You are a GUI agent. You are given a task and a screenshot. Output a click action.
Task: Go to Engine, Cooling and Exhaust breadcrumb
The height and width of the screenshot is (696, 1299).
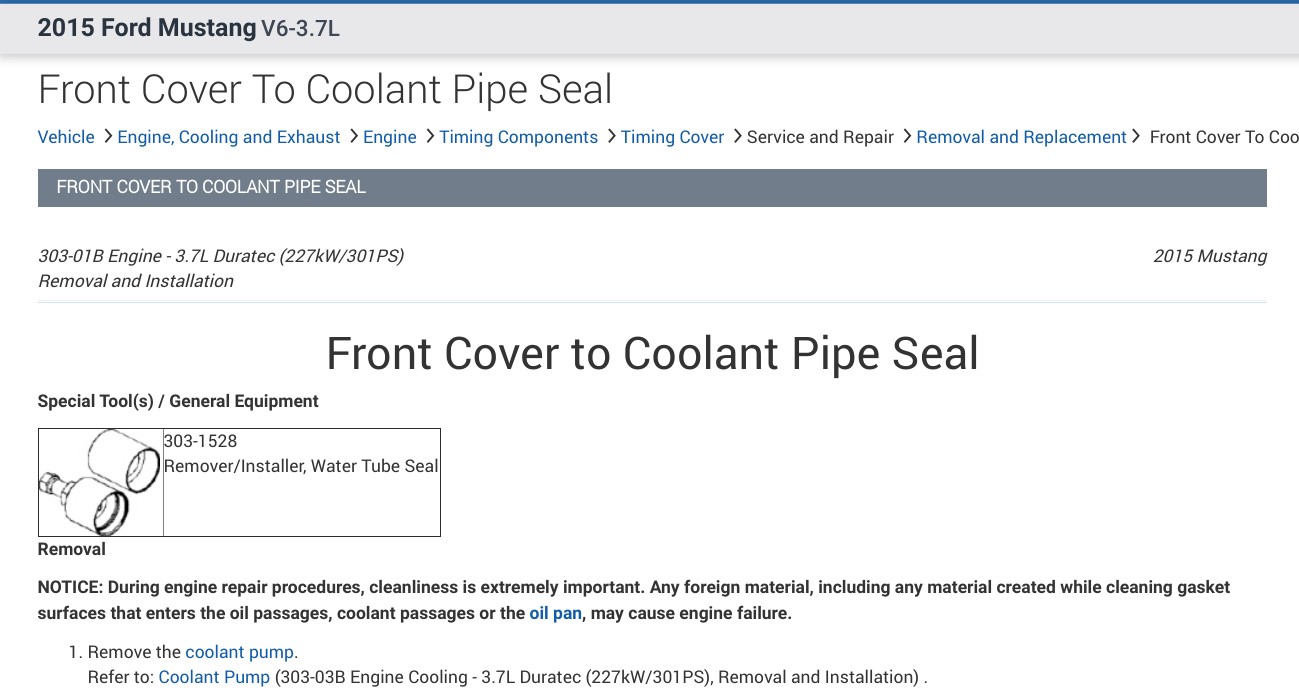point(229,137)
